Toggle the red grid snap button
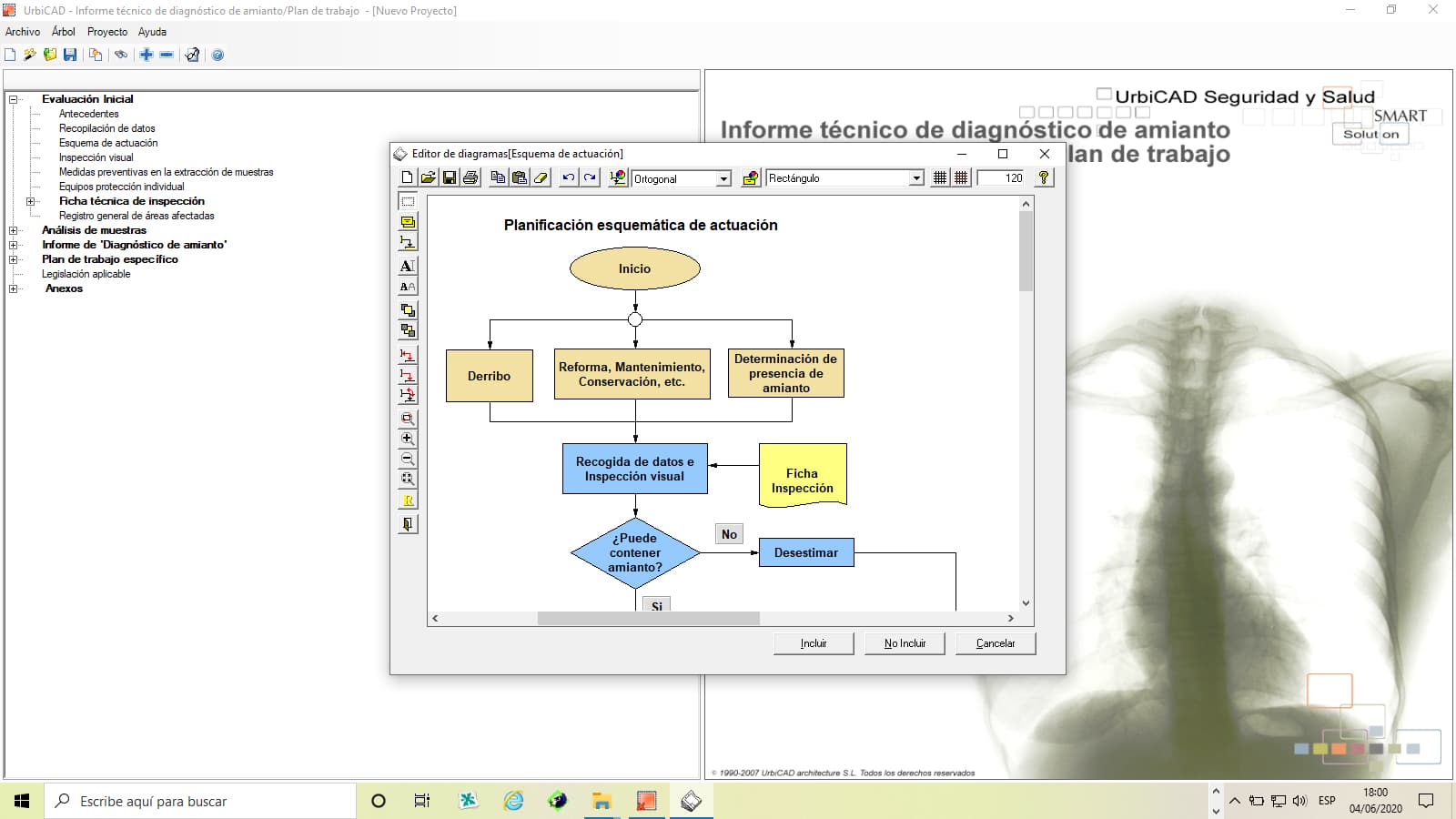Viewport: 1456px width, 819px height. (x=961, y=178)
